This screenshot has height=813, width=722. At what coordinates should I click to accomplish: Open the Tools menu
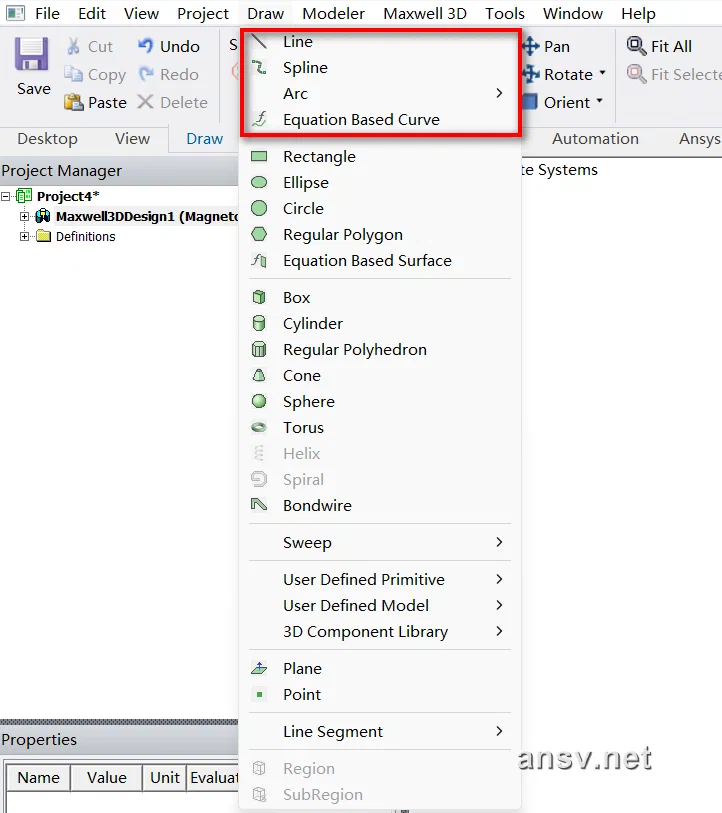coord(505,13)
